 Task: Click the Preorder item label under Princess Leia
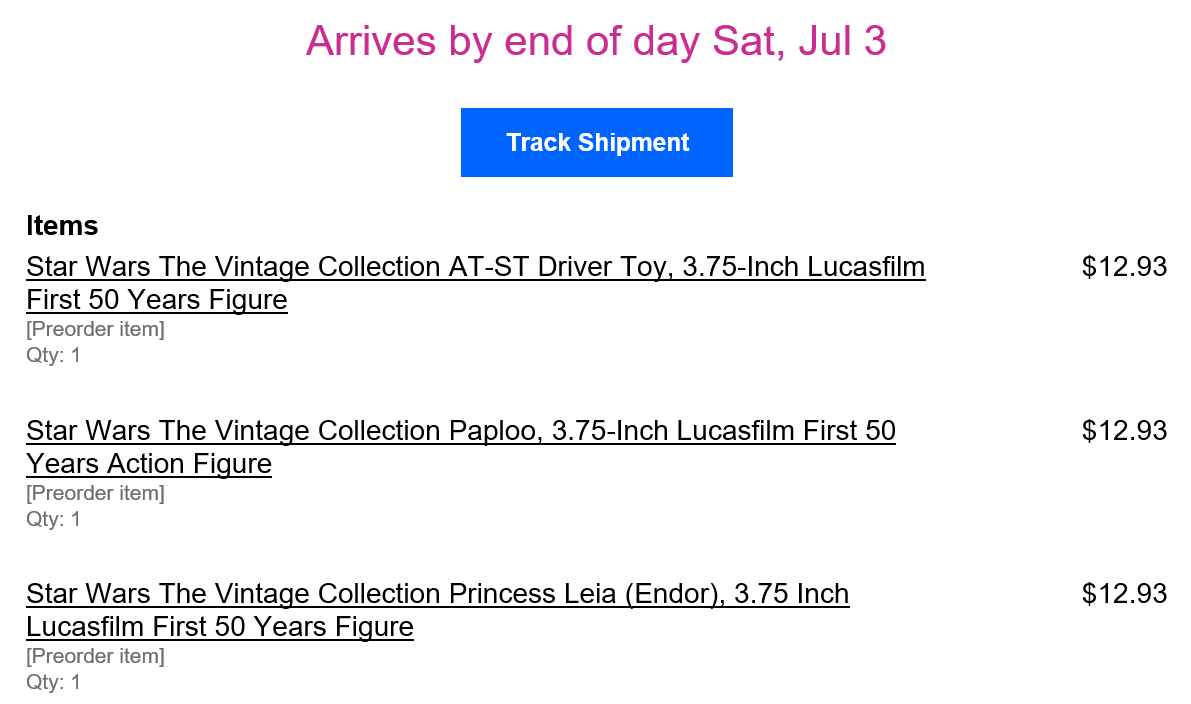coord(95,656)
